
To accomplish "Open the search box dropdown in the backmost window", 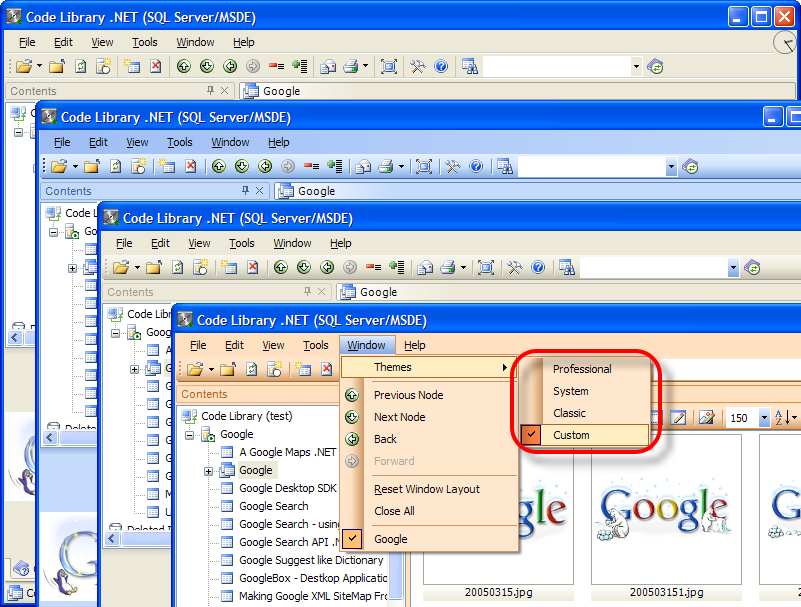I will tap(636, 66).
